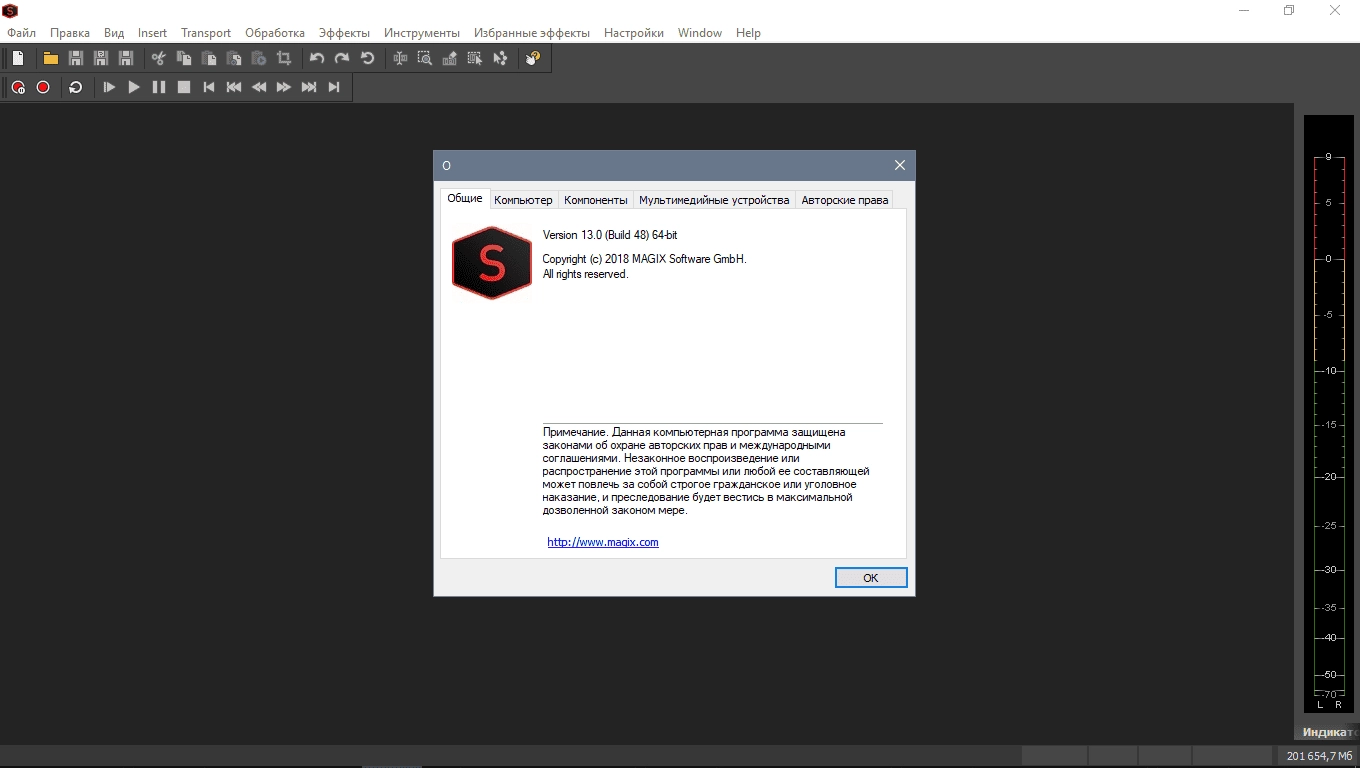Trim/crop audio with crop icon
Viewport: 1360px width, 768px height.
coord(284,58)
